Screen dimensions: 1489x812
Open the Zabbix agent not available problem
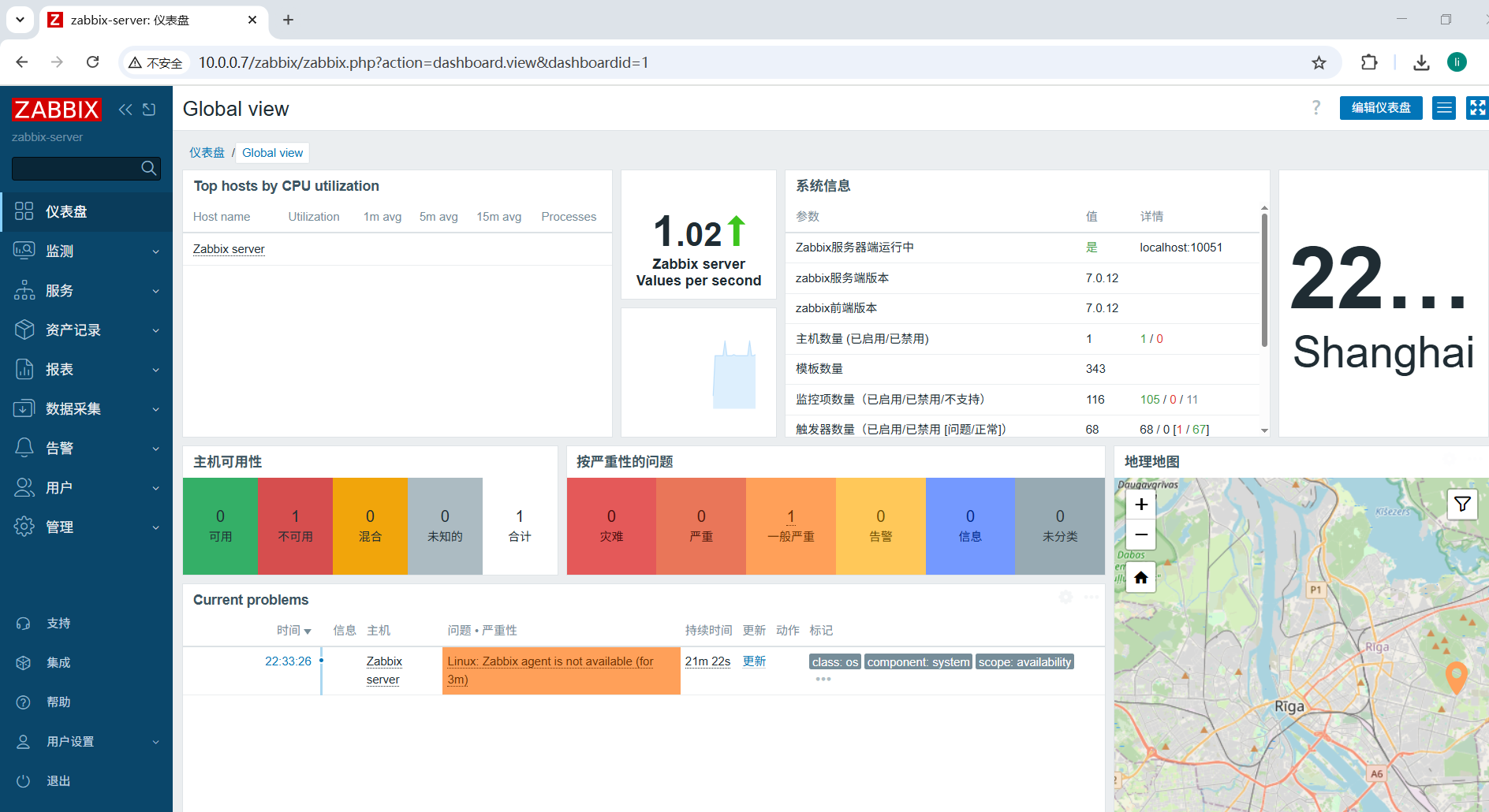pos(550,670)
